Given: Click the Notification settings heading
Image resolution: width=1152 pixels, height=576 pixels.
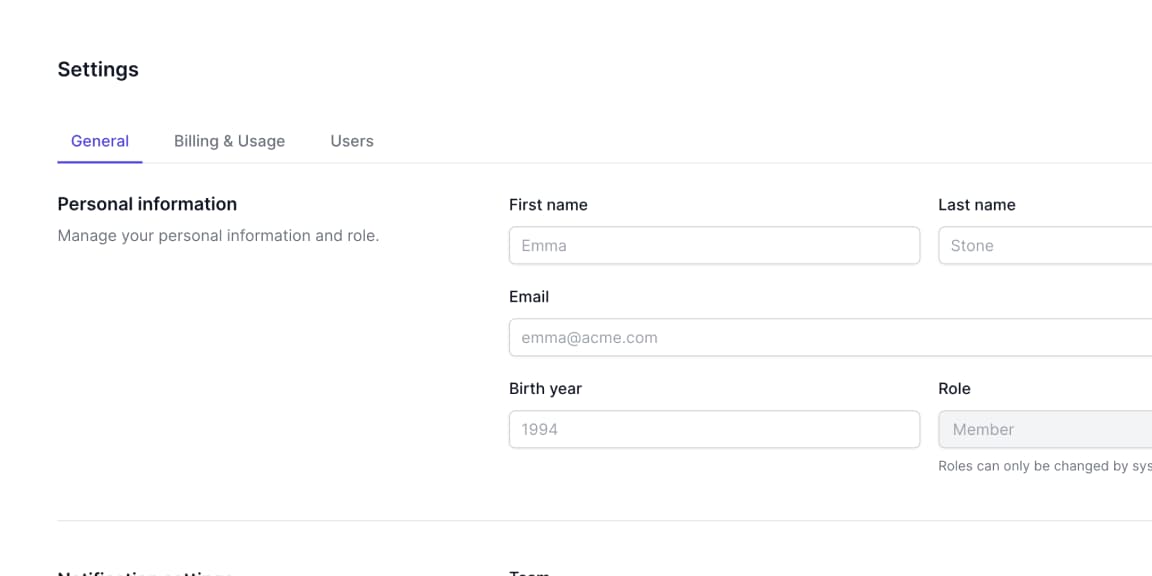Looking at the screenshot, I should coord(145,573).
